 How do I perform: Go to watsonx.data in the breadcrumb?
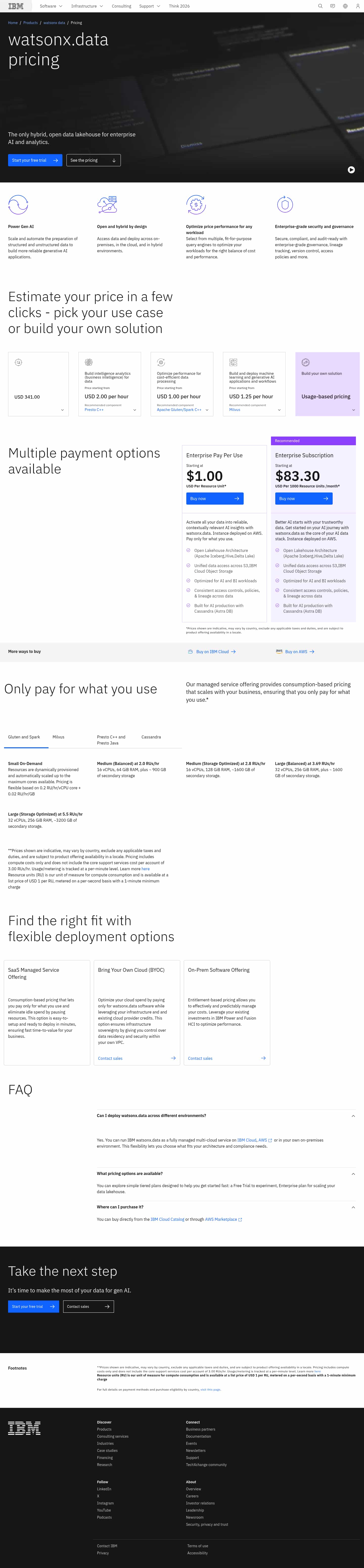point(54,23)
